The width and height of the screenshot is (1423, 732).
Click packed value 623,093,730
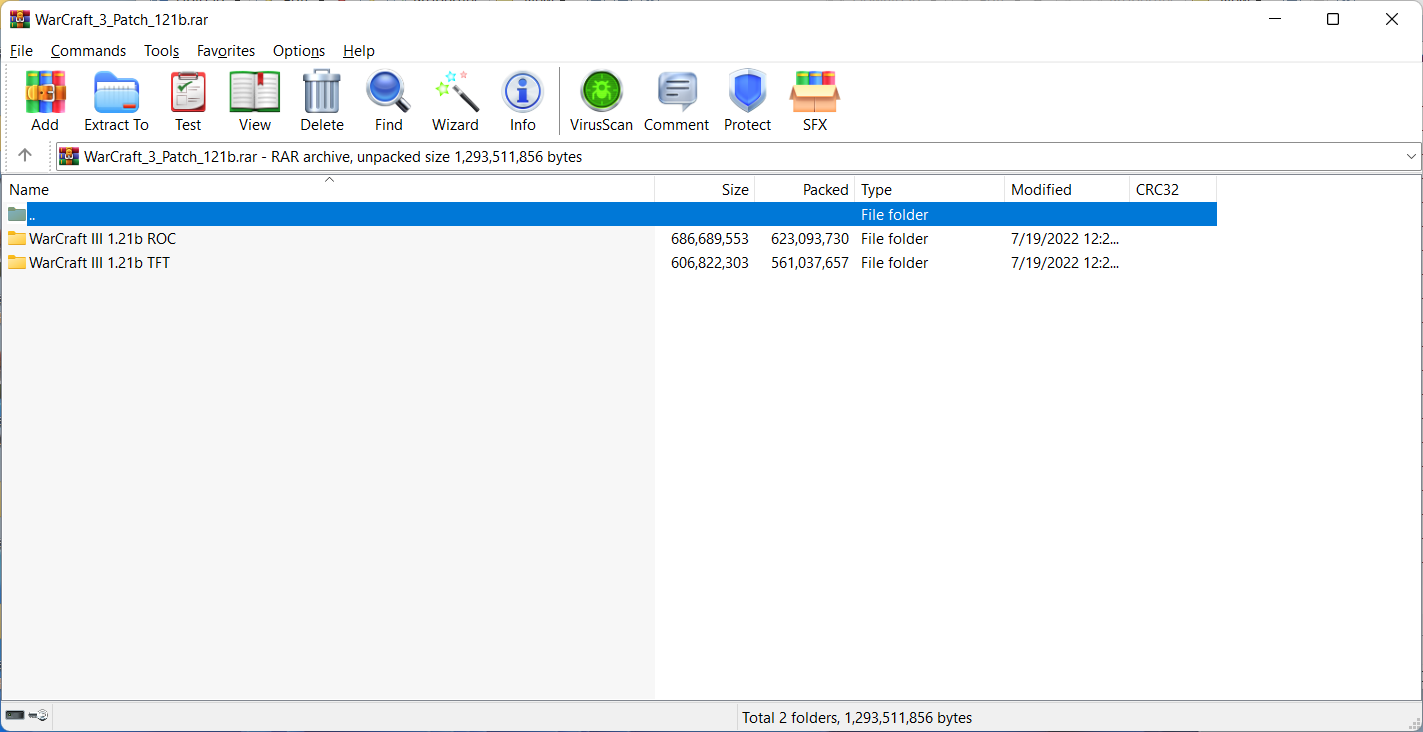810,239
